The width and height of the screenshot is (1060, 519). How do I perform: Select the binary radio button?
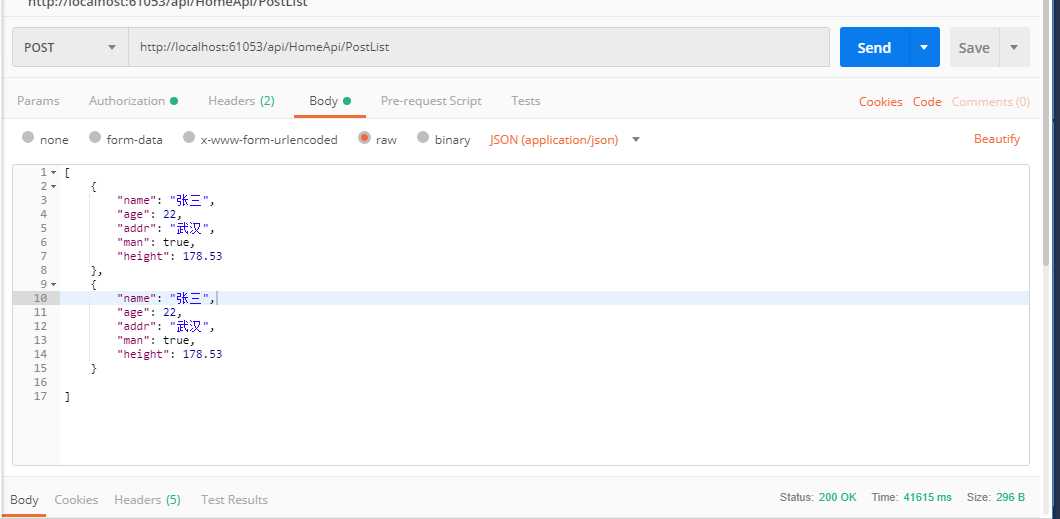point(423,137)
